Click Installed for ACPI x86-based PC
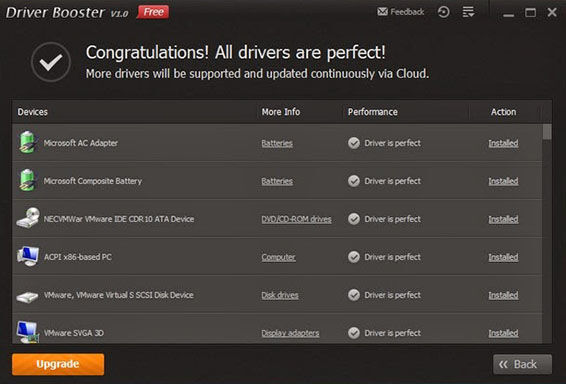 pyautogui.click(x=503, y=257)
